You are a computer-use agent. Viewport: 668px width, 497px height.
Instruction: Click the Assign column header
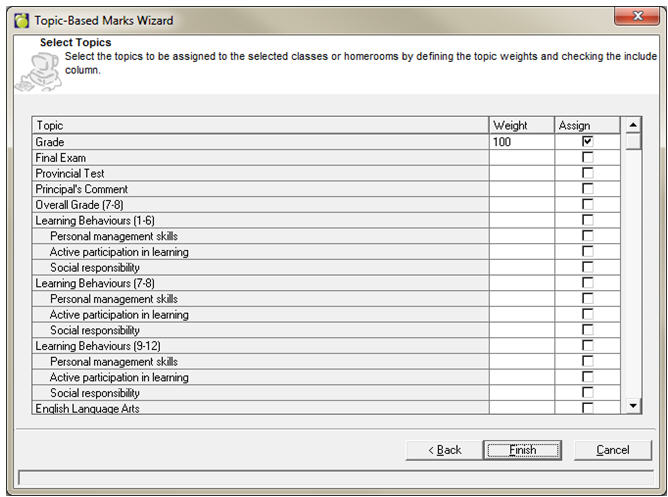(x=587, y=126)
